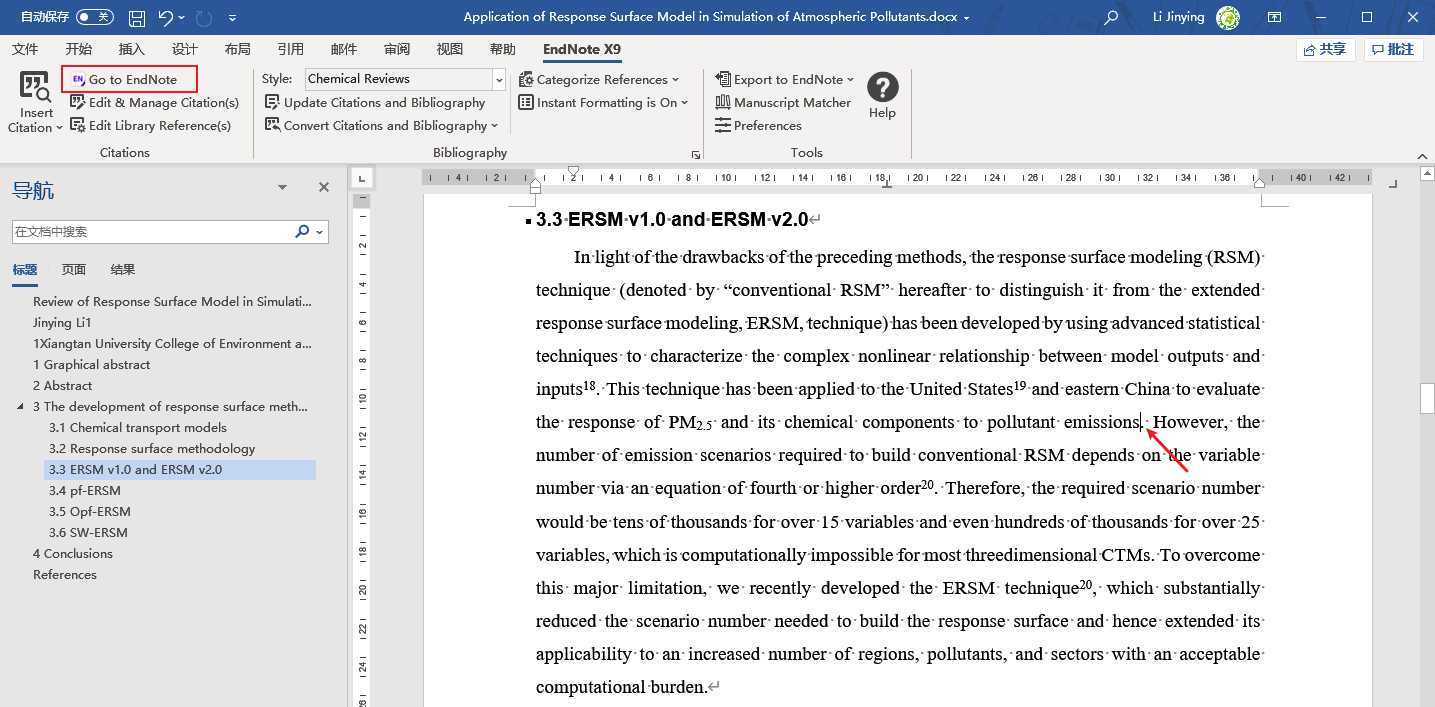Screen dimensions: 1435x707
Task: Open EndNote Preferences
Action: click(x=758, y=125)
